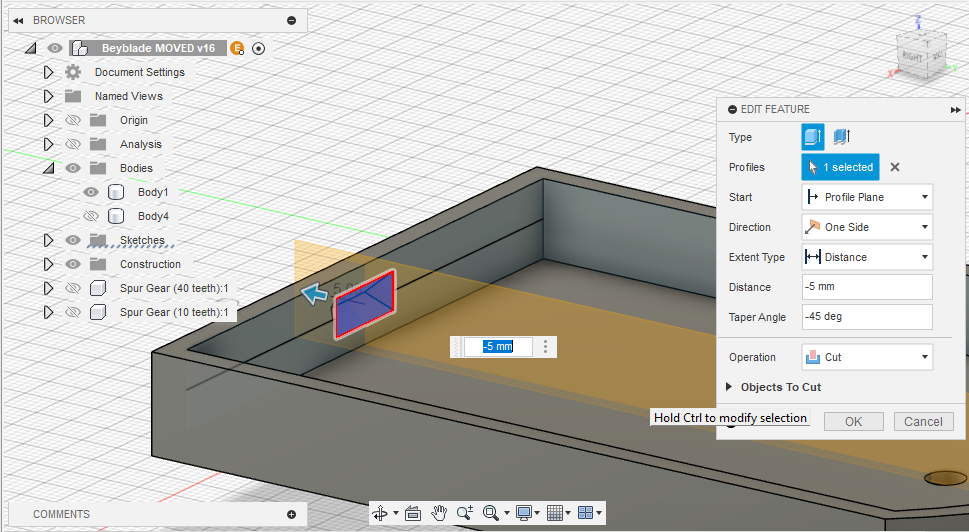Select the Orbit tool in the navigation bar
The image size is (969, 532).
[380, 513]
